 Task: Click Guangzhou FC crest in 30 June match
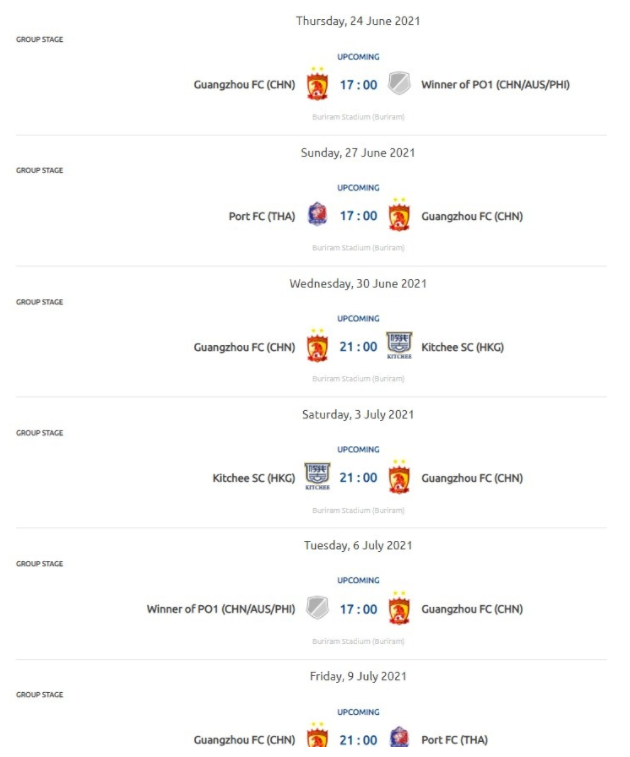click(317, 346)
